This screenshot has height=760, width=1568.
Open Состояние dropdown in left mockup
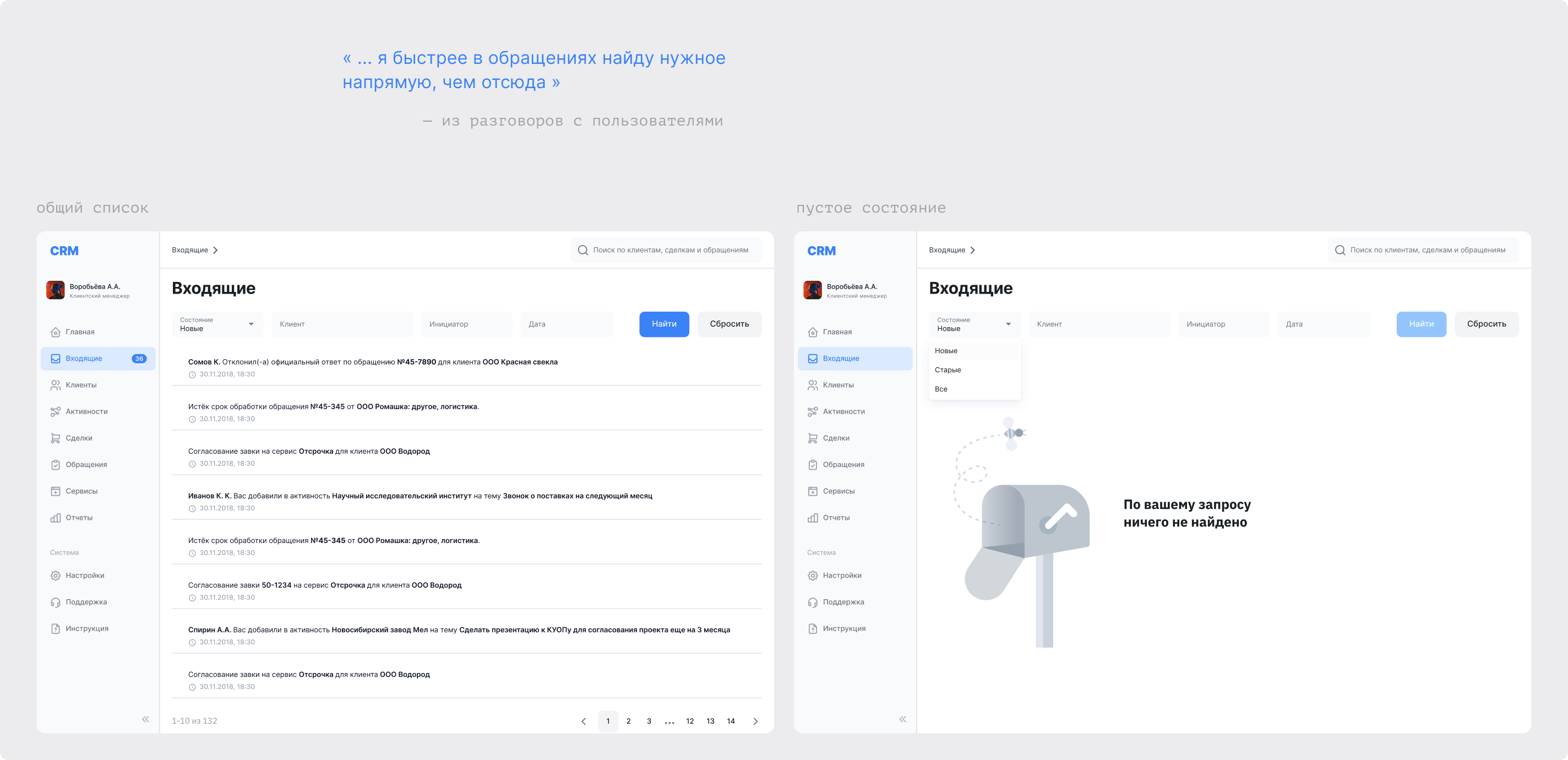point(217,324)
